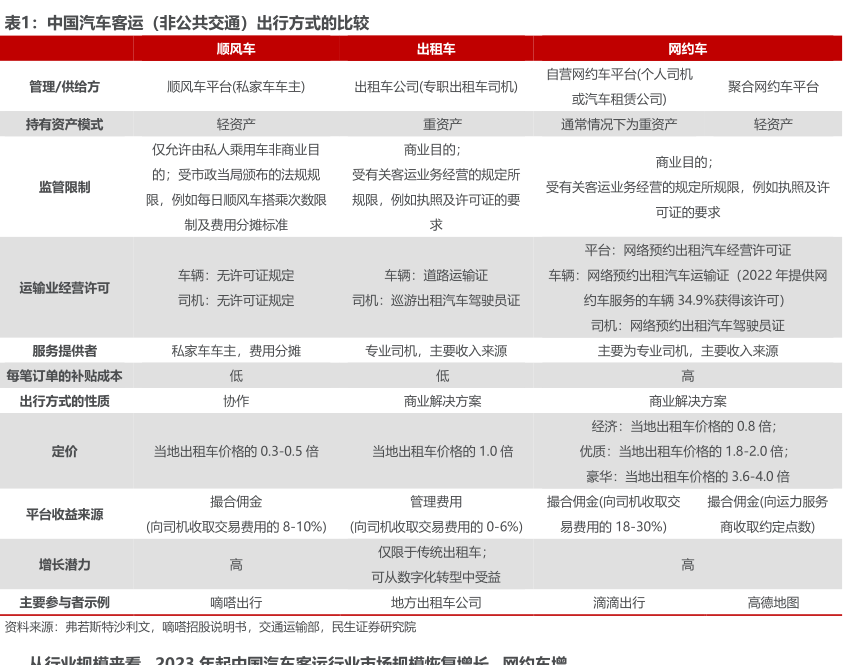Select the 高德地图 example cell
The image size is (859, 665).
pyautogui.click(x=773, y=602)
